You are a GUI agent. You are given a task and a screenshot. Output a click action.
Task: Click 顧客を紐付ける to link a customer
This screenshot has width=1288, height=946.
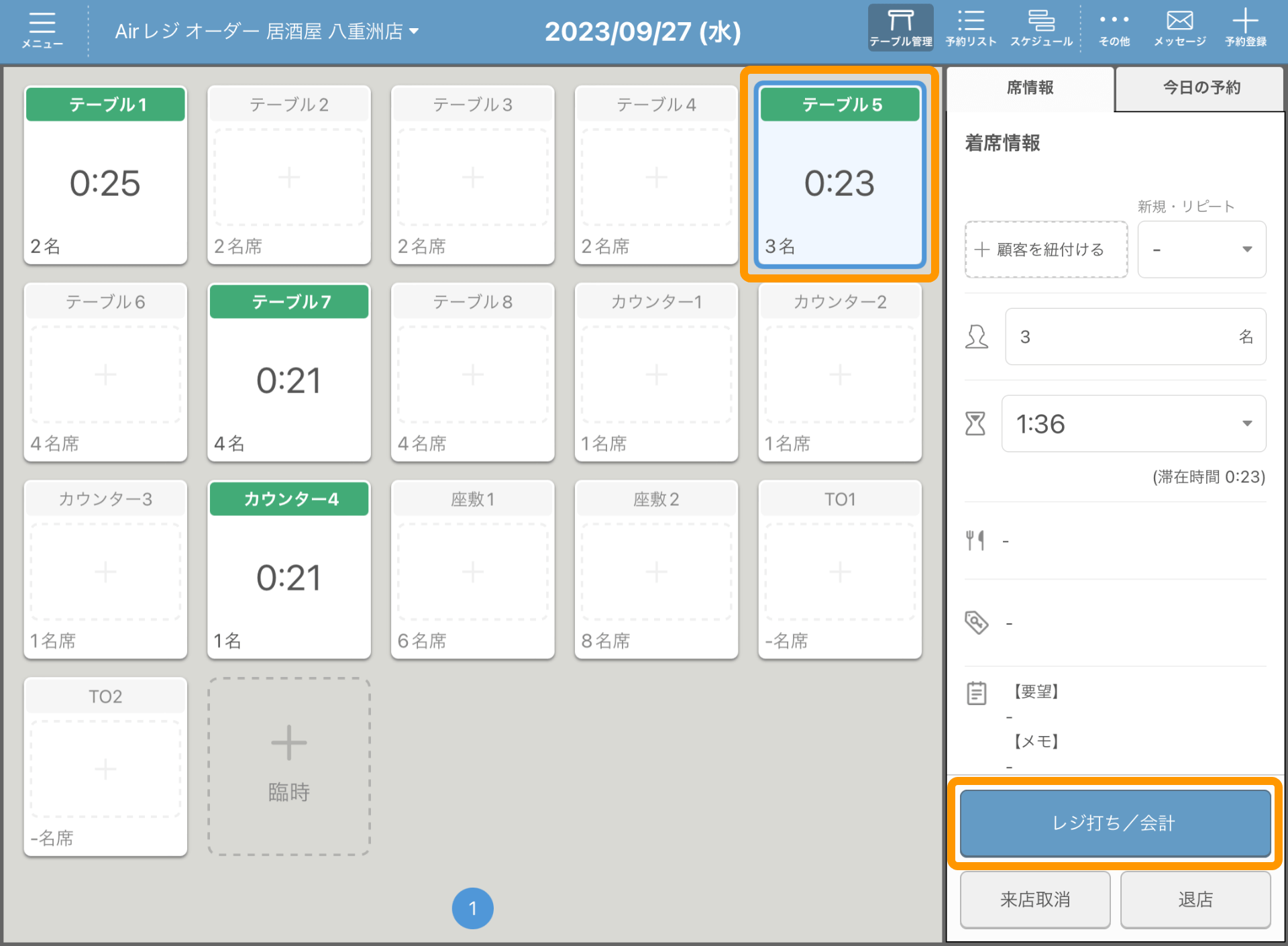[1046, 250]
